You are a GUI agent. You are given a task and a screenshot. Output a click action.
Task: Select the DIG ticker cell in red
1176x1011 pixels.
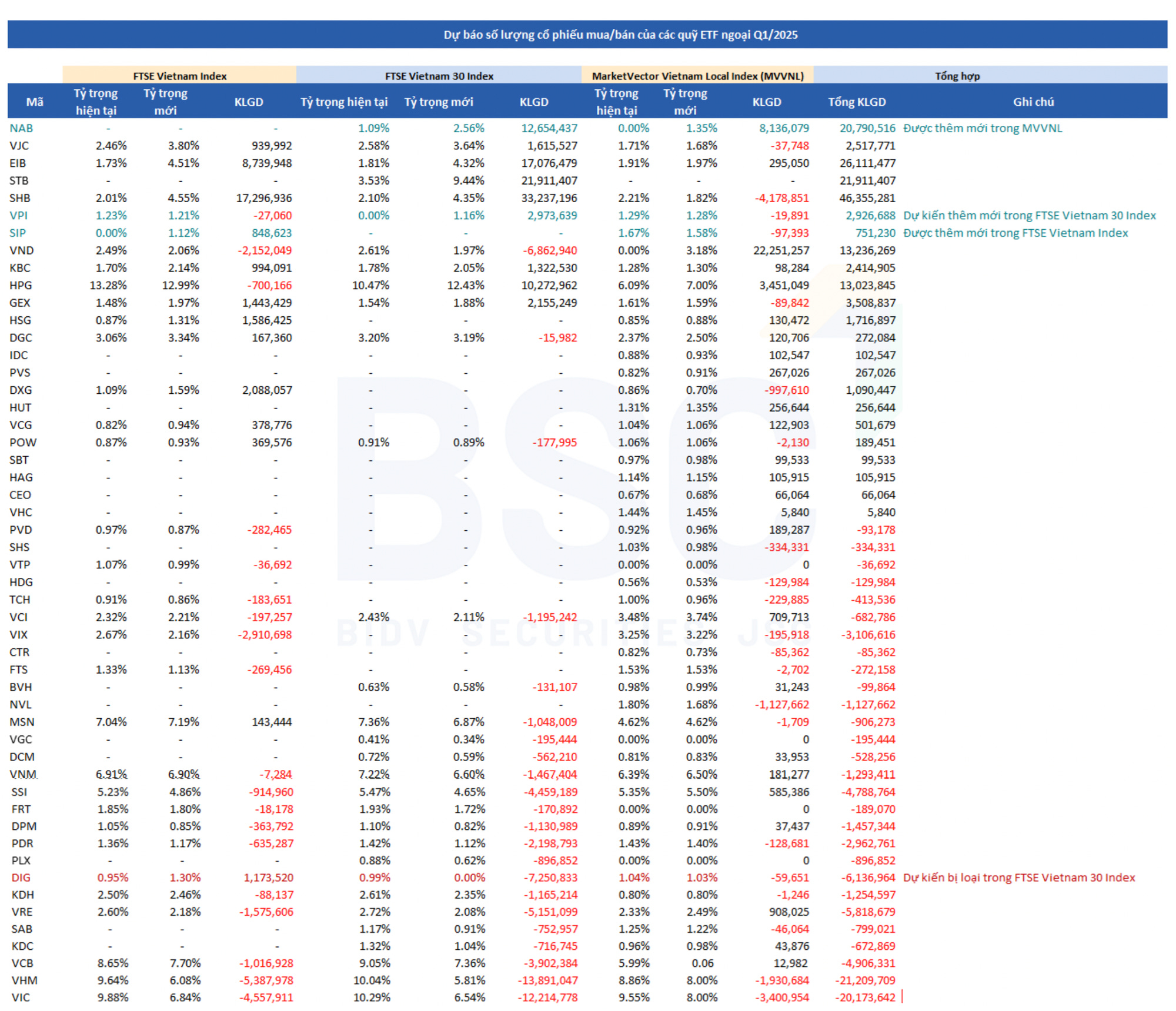[x=21, y=878]
